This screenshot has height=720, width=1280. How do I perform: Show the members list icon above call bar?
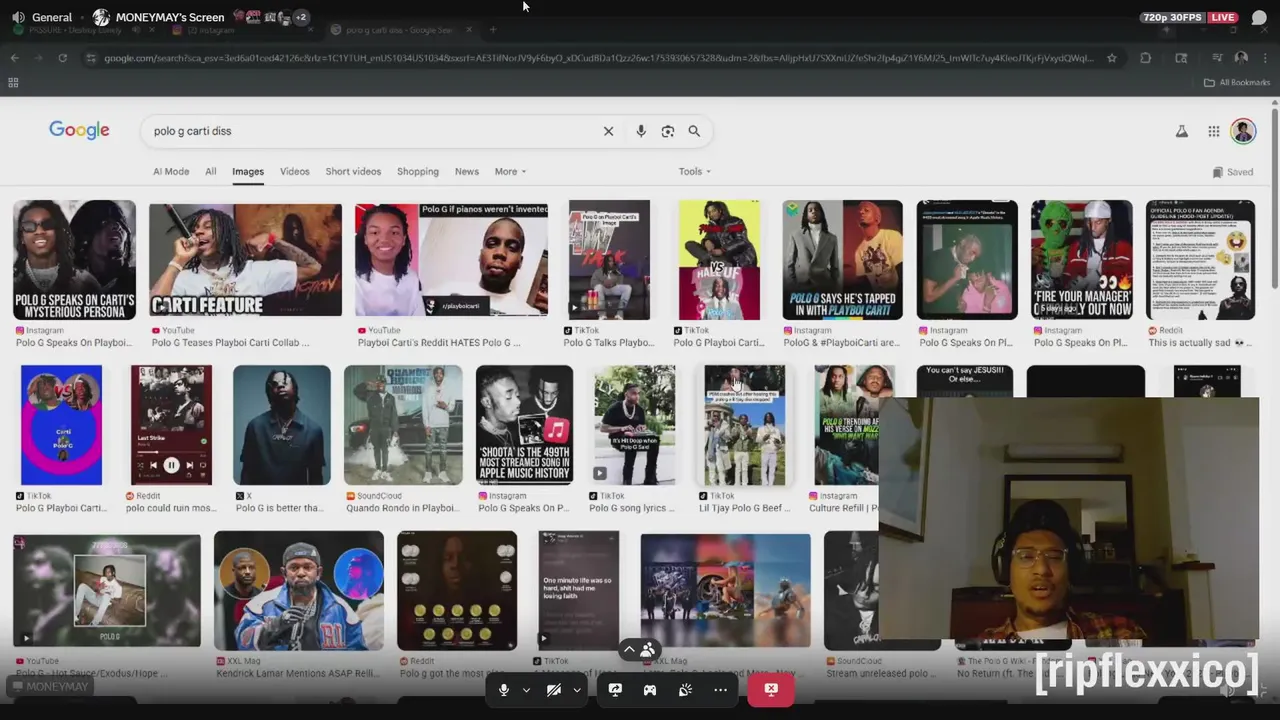648,651
